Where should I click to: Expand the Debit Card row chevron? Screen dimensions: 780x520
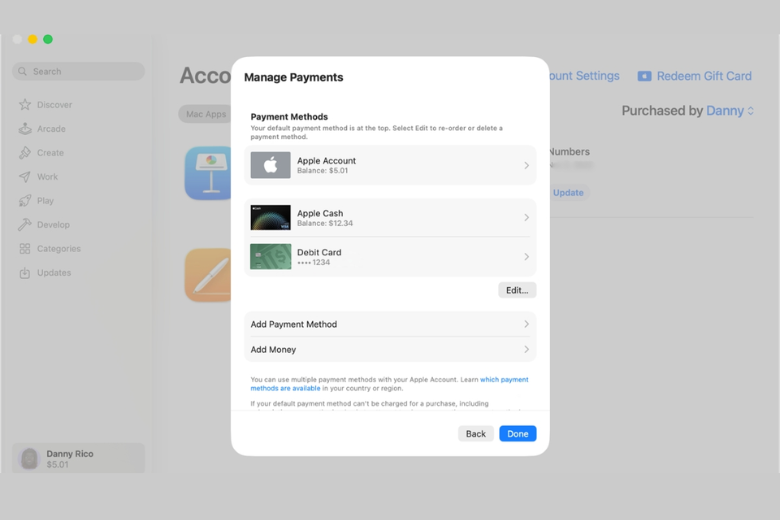coord(526,257)
